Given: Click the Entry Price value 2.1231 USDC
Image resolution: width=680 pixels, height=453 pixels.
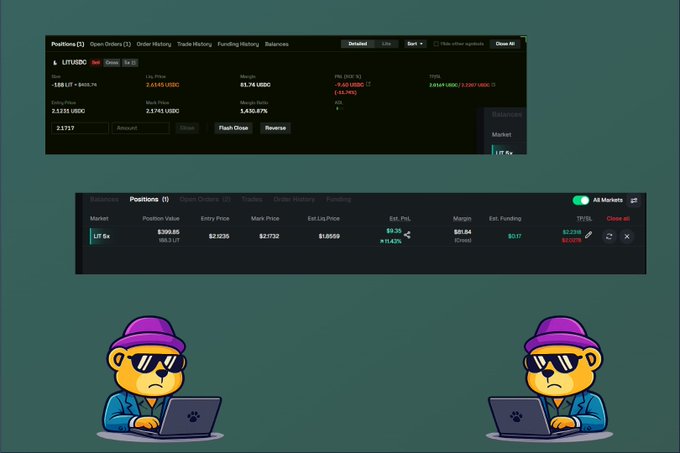Looking at the screenshot, I should click(68, 111).
